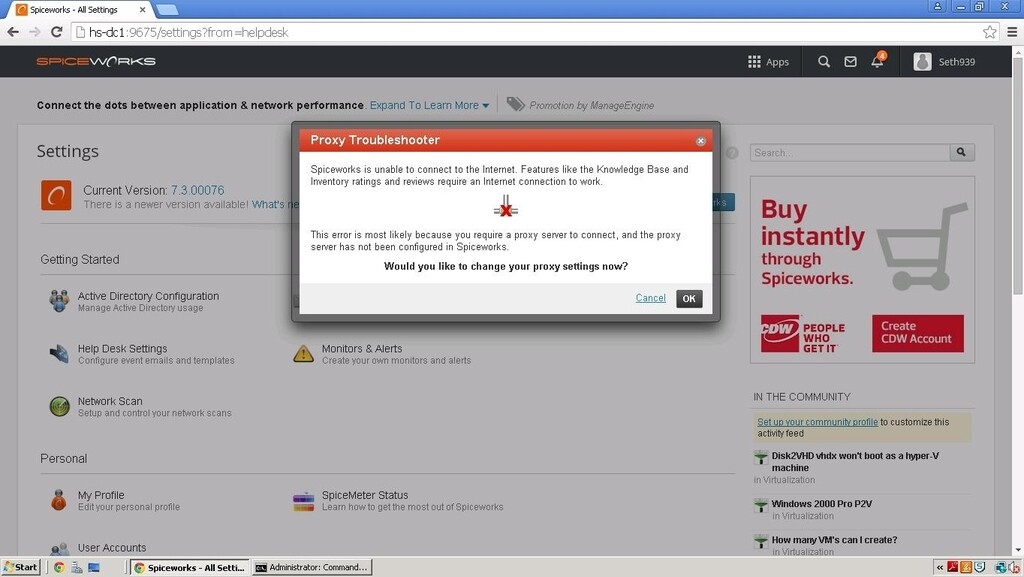Close the Spiceworks browser tab
This screenshot has width=1024, height=577.
tap(142, 10)
